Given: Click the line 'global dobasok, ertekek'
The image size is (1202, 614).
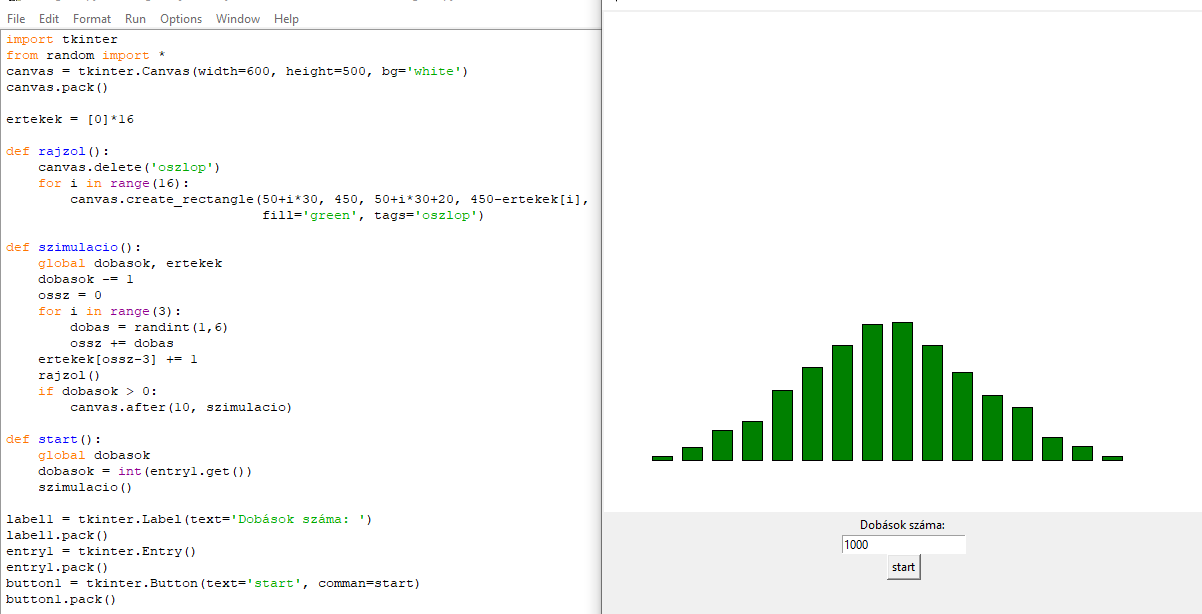Looking at the screenshot, I should coord(130,263).
